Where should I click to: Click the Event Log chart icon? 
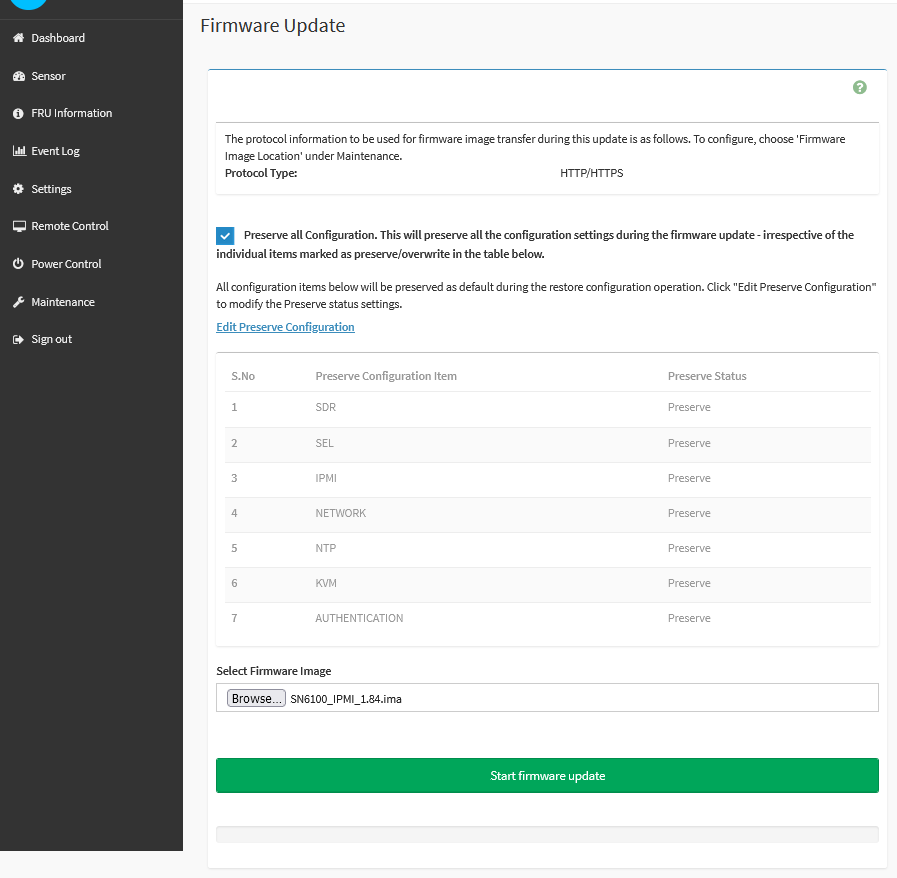pos(18,151)
